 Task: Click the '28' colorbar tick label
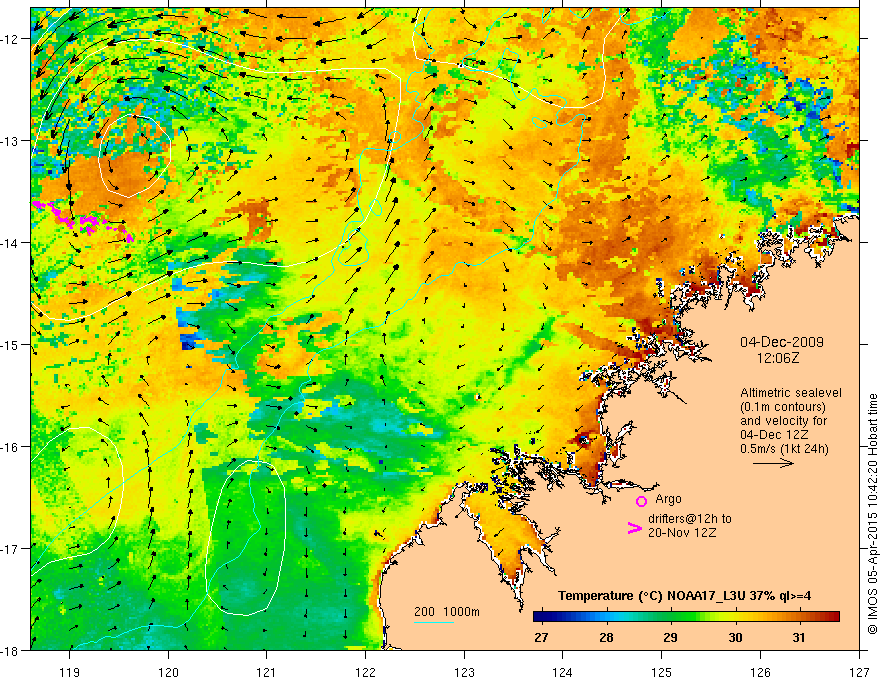[x=606, y=638]
